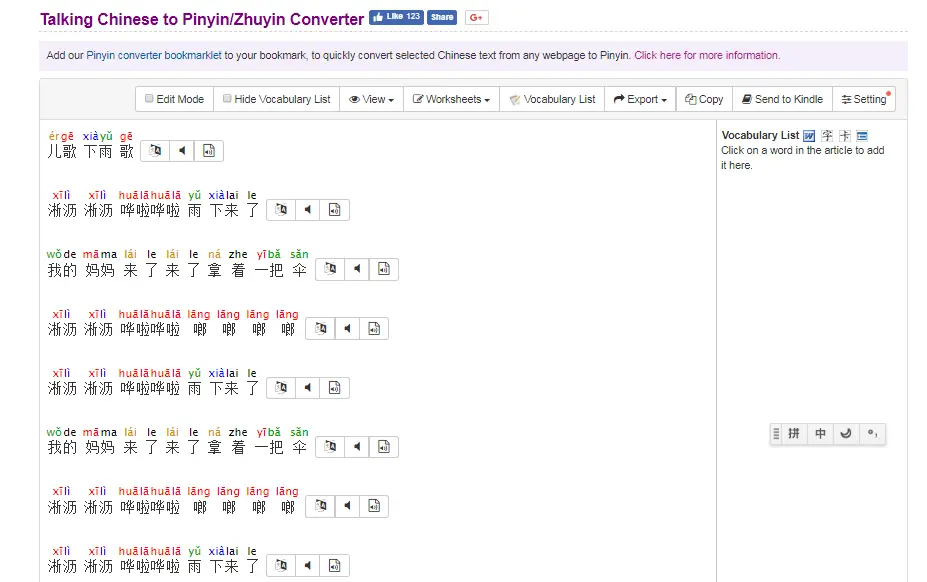Click the 卡 flashcard icon in Vocabulary List
The height and width of the screenshot is (582, 927).
coord(844,136)
